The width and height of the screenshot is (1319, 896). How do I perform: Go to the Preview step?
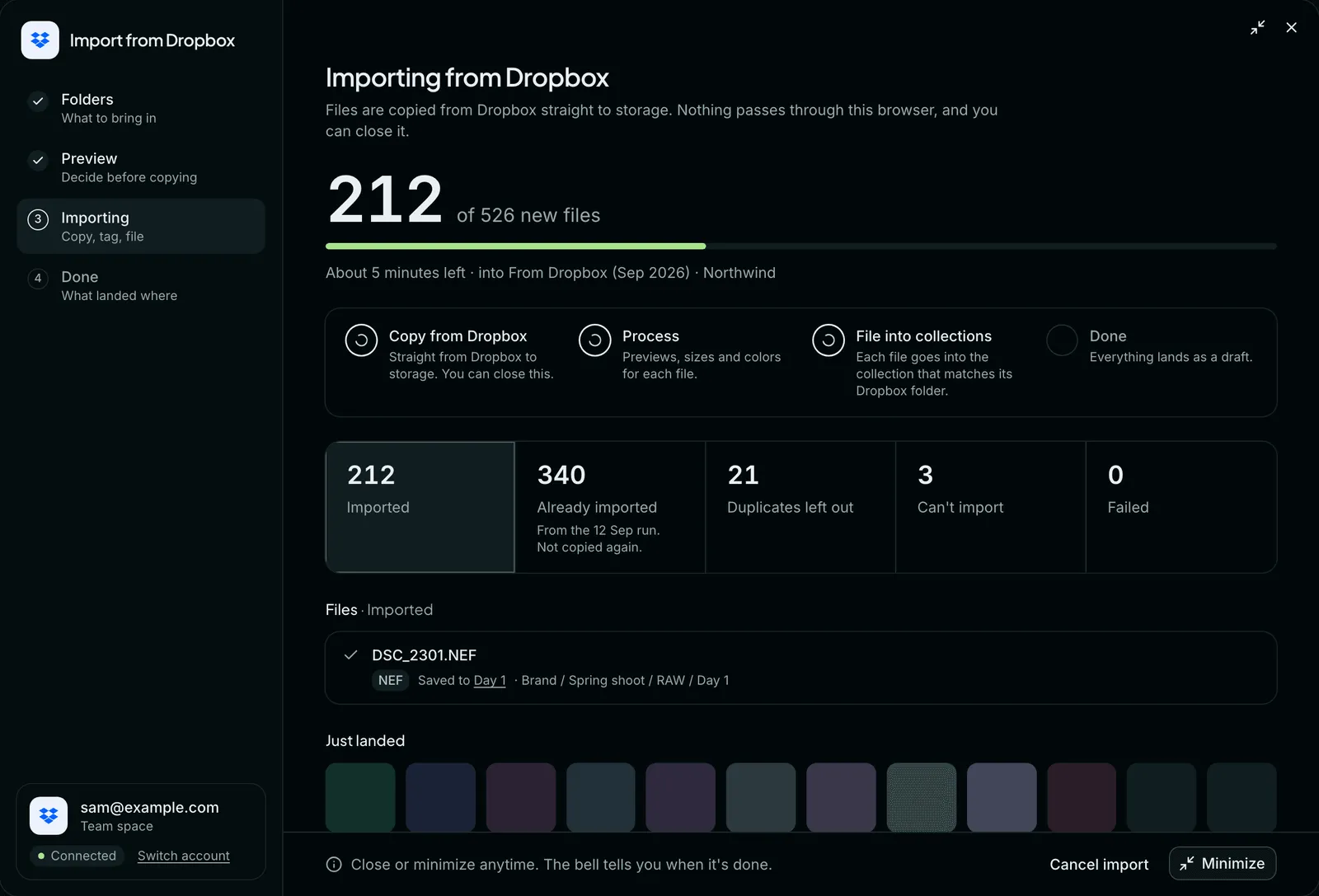click(x=141, y=167)
